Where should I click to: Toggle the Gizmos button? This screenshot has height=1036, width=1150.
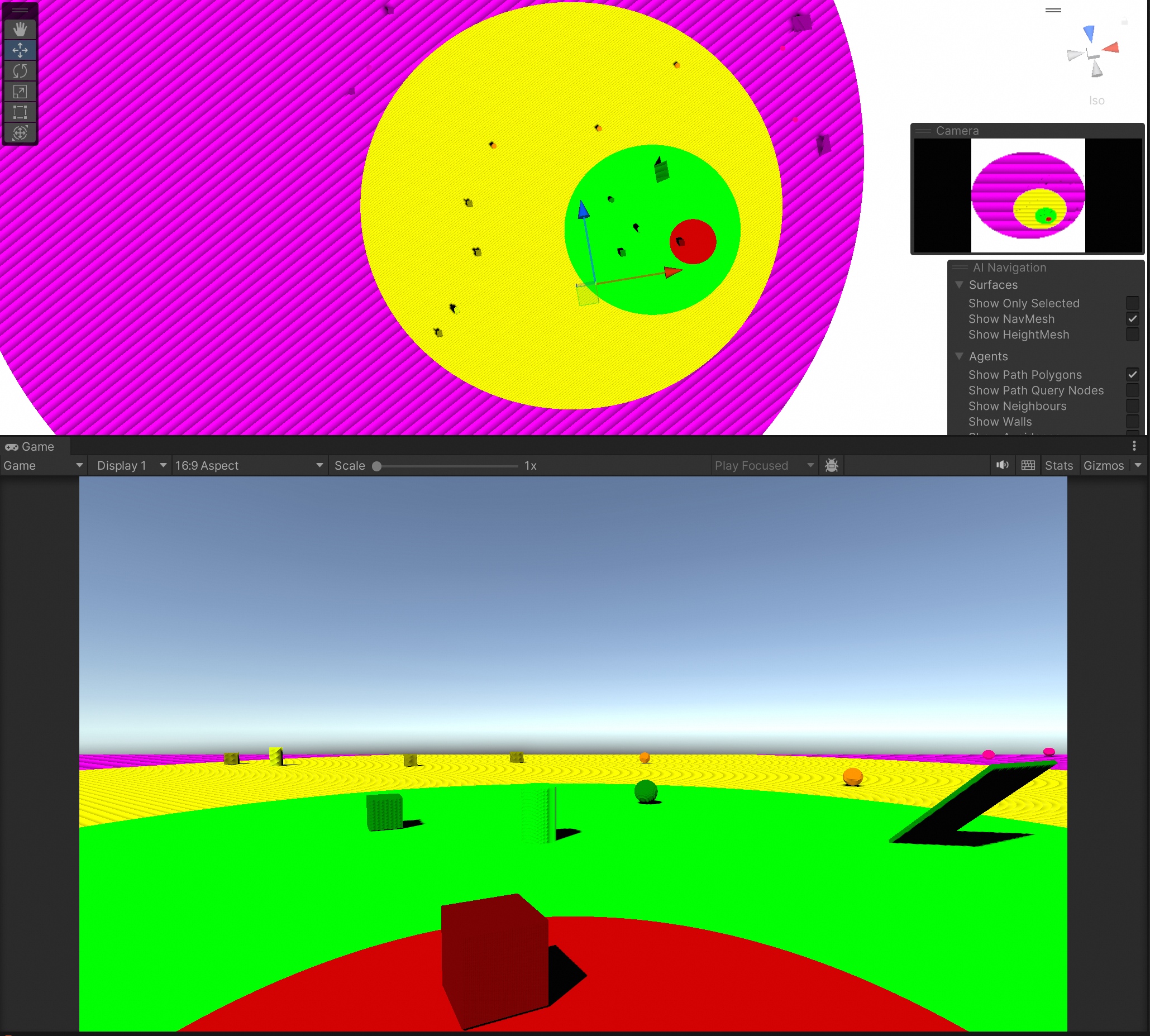click(1103, 465)
